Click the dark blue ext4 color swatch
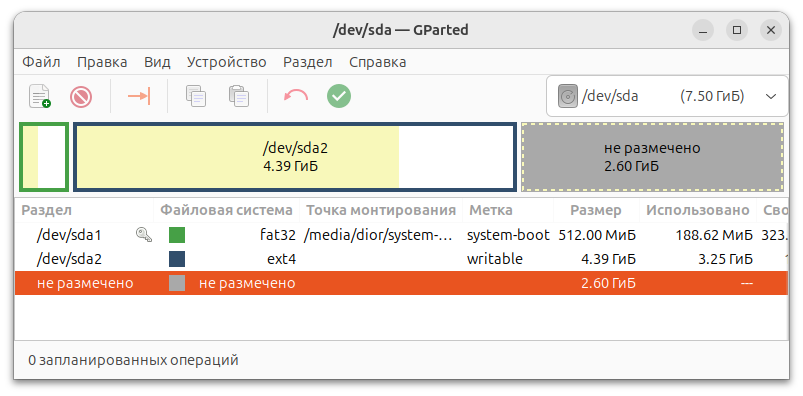This screenshot has height=396, width=803. [x=177, y=259]
